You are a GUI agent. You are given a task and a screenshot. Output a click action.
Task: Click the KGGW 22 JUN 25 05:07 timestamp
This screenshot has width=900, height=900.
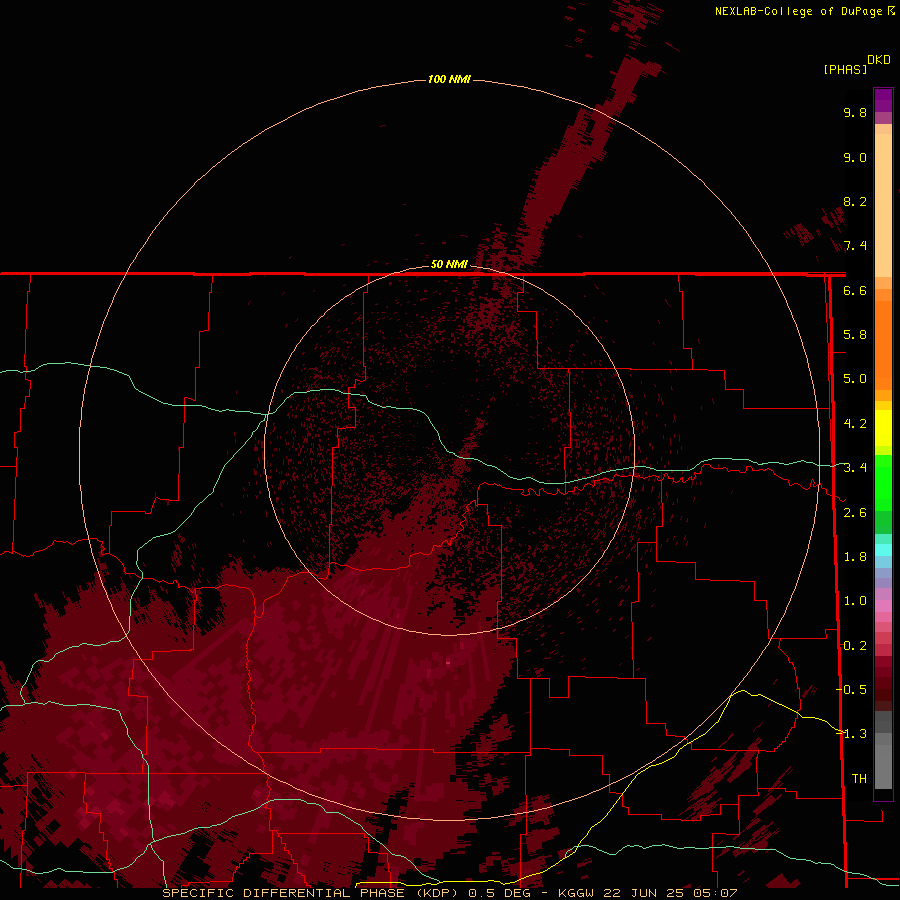pos(647,893)
